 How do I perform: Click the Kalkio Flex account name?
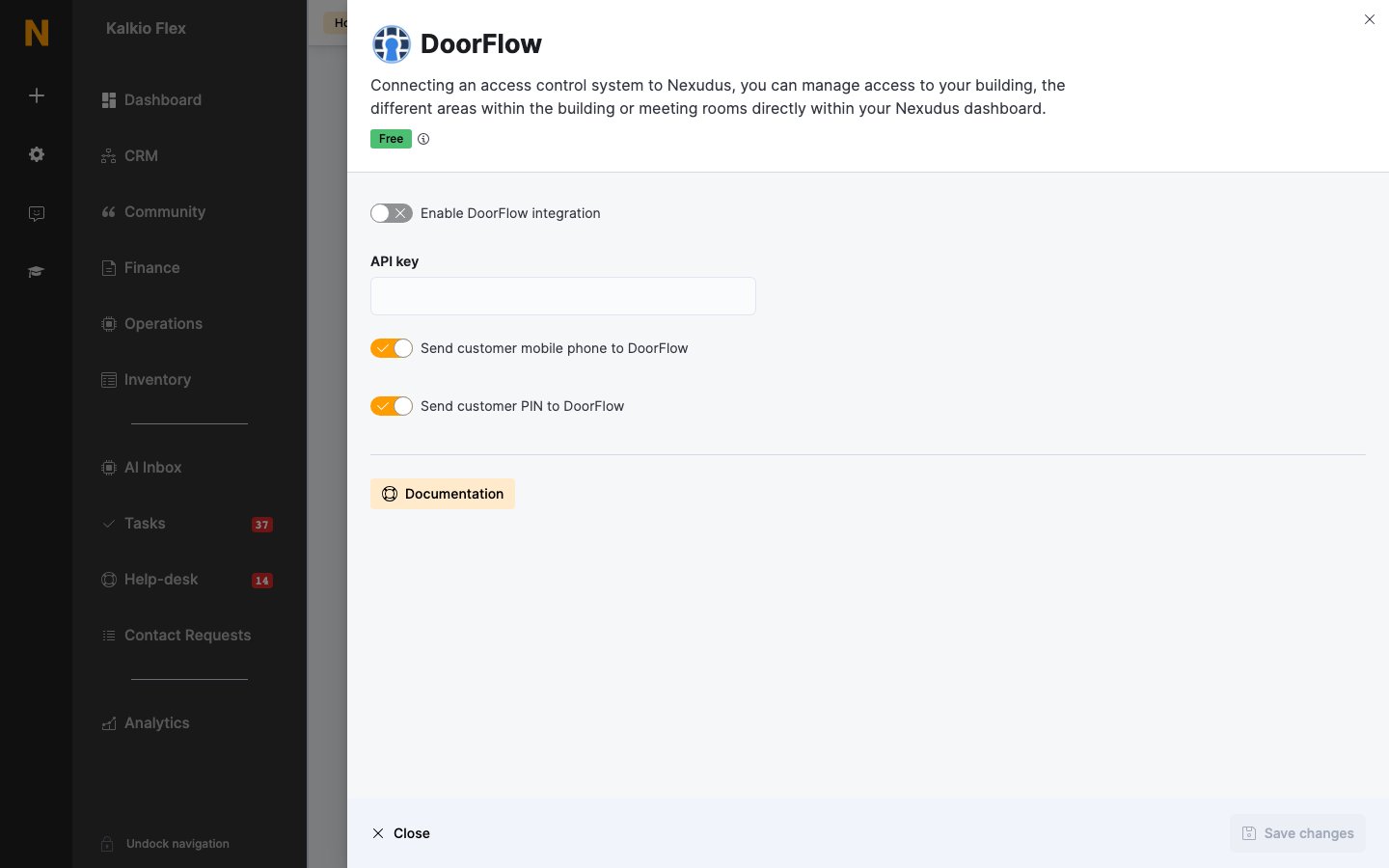[146, 29]
